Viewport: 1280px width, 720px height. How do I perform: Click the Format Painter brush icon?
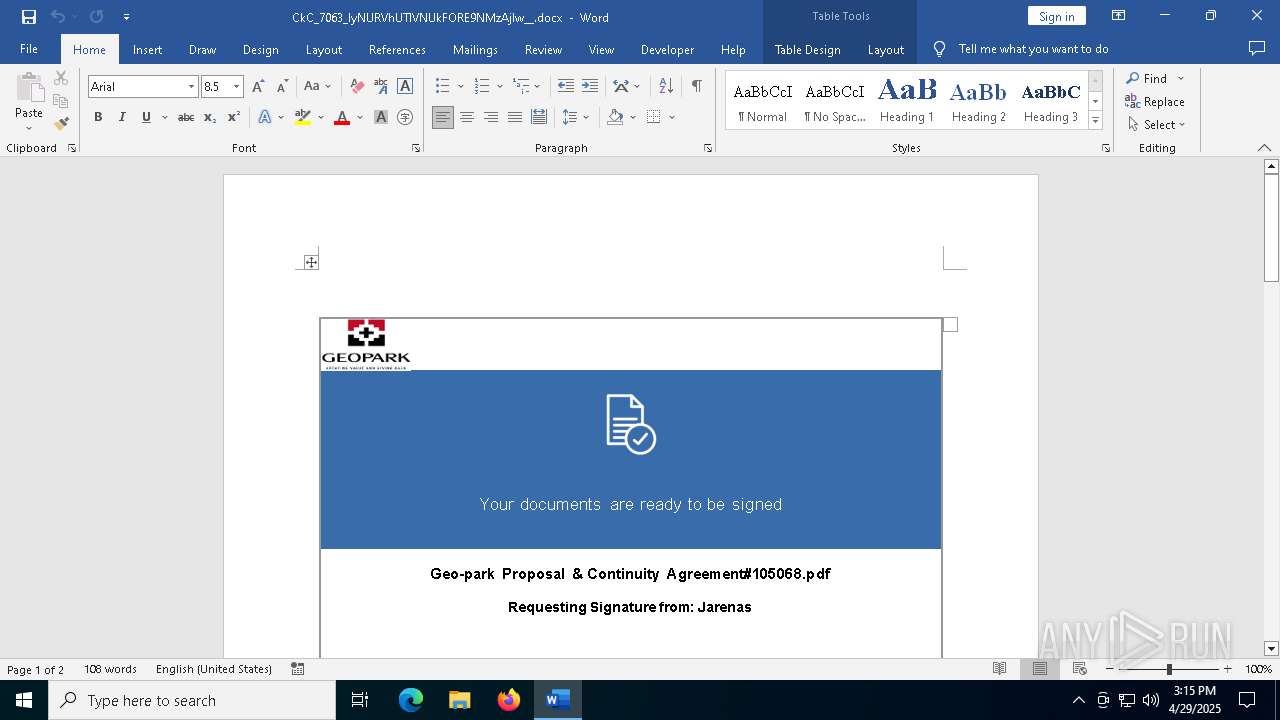click(61, 124)
